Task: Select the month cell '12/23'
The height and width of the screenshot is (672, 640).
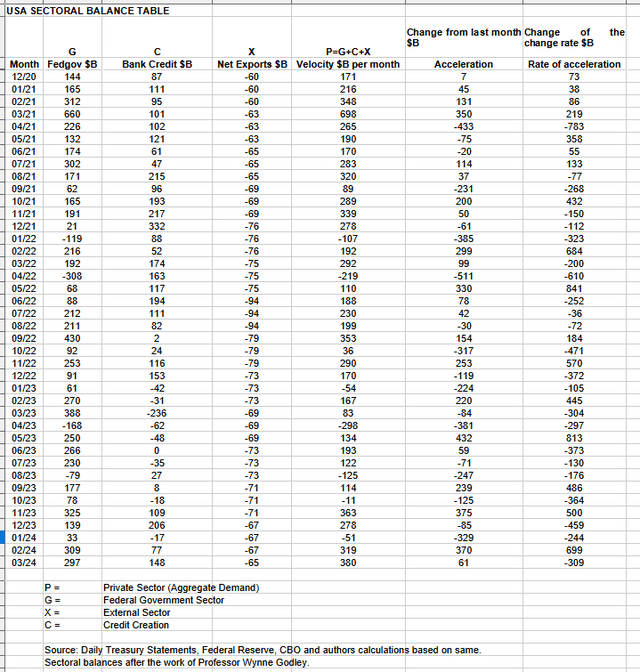Action: [x=24, y=525]
